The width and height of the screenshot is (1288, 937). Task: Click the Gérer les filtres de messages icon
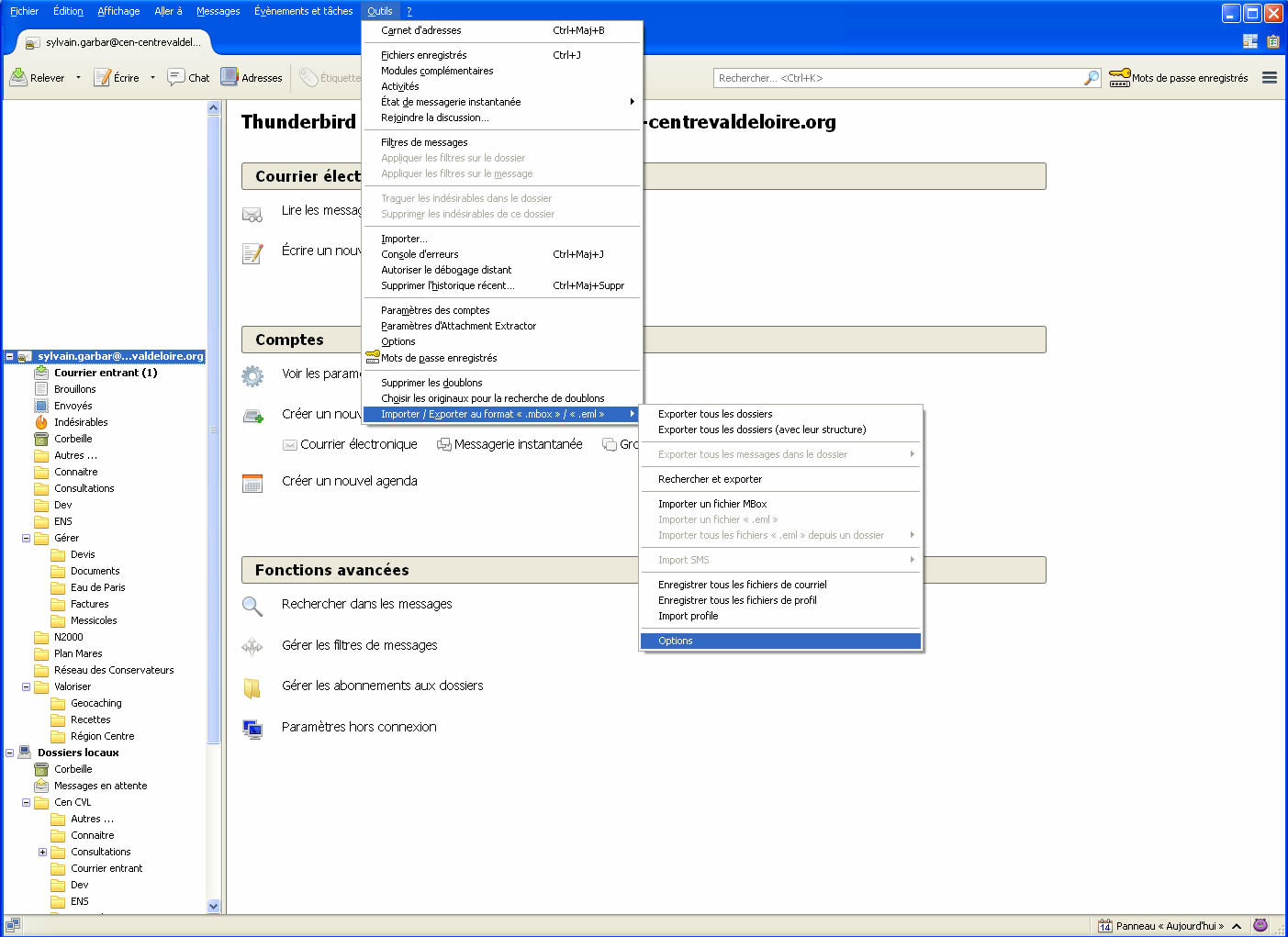click(252, 646)
